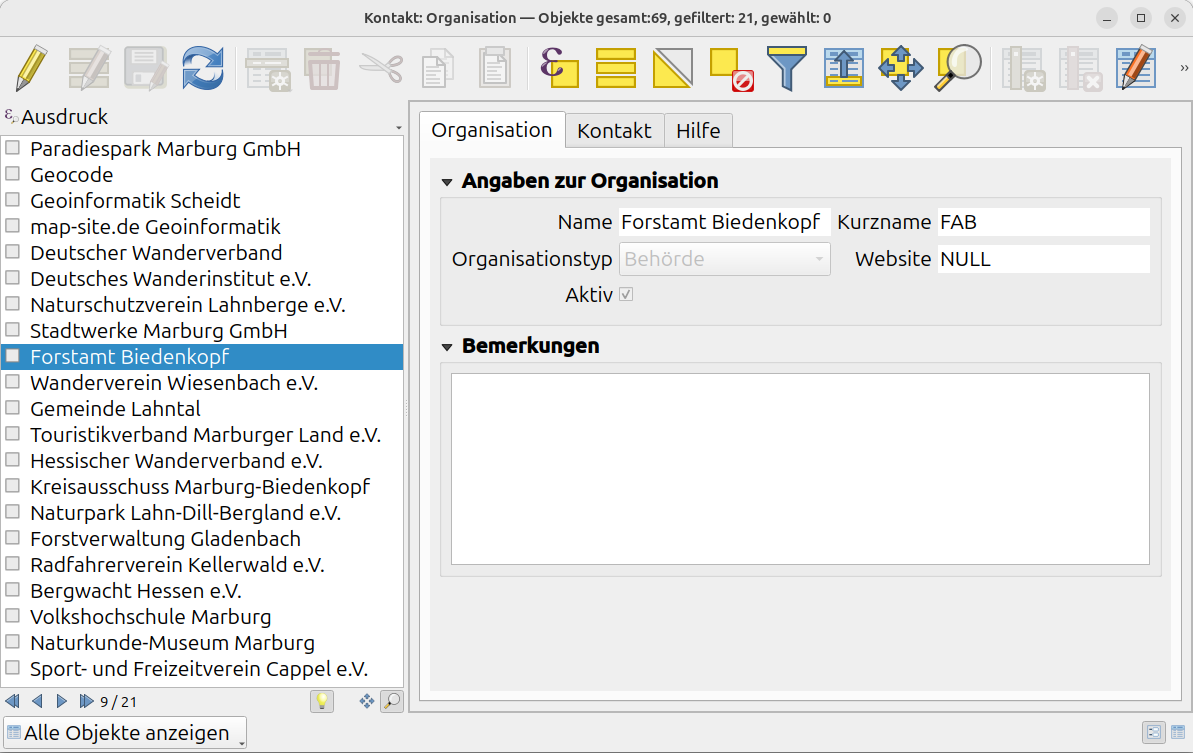Select Wanderverein Wiesenbach e.V. entry
Screen dimensions: 1193x753
[202, 383]
